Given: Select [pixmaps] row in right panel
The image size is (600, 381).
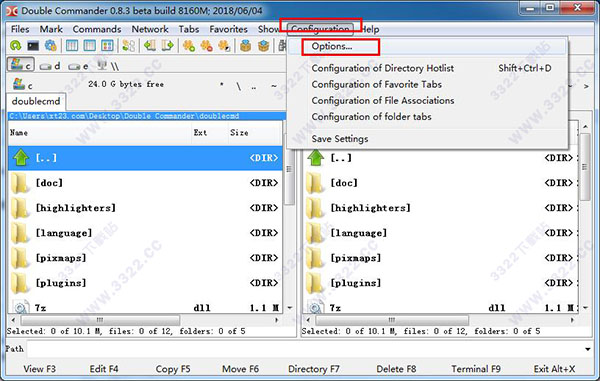Looking at the screenshot, I should tap(440, 258).
